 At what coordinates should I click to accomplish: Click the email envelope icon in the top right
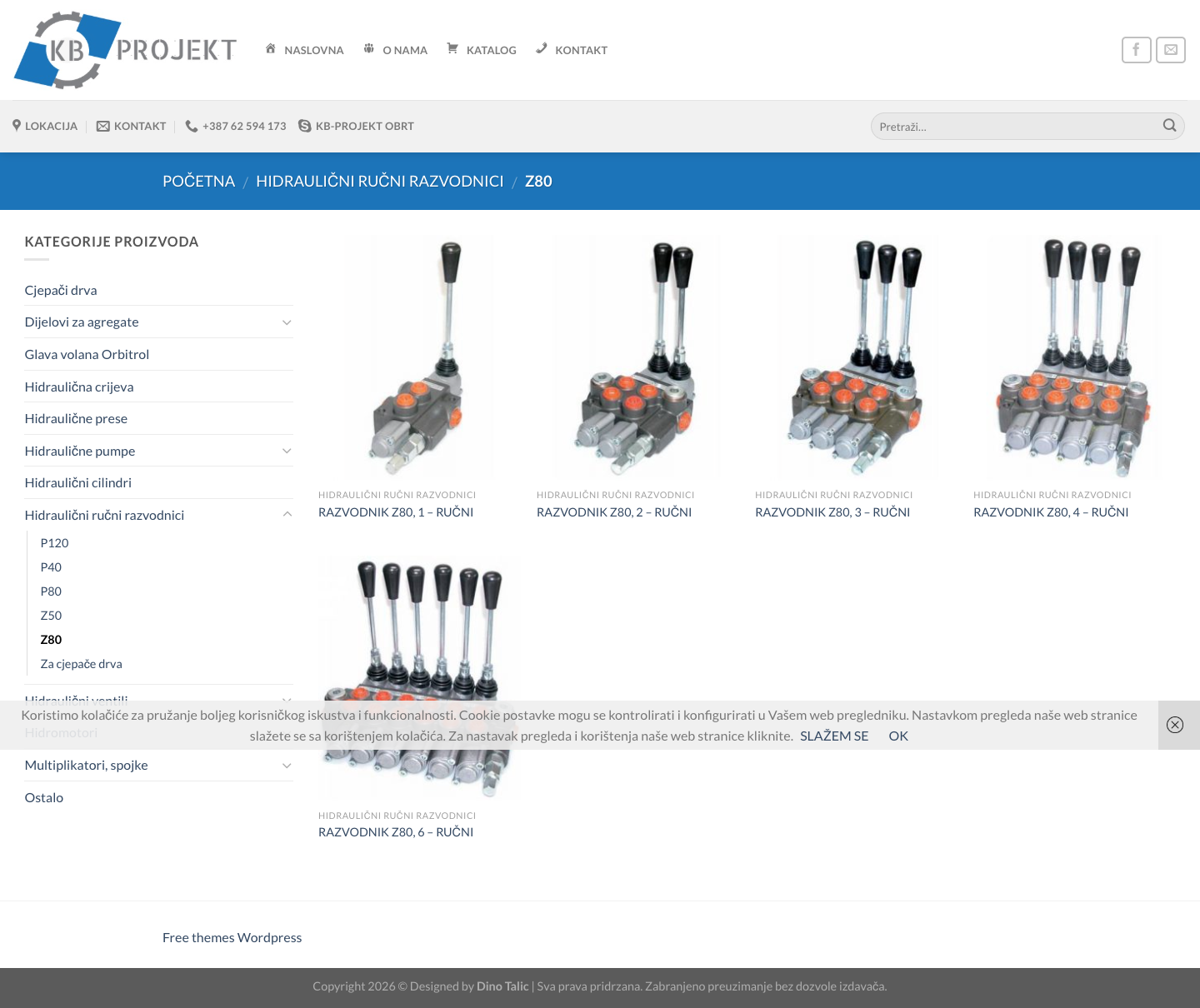click(x=1170, y=50)
